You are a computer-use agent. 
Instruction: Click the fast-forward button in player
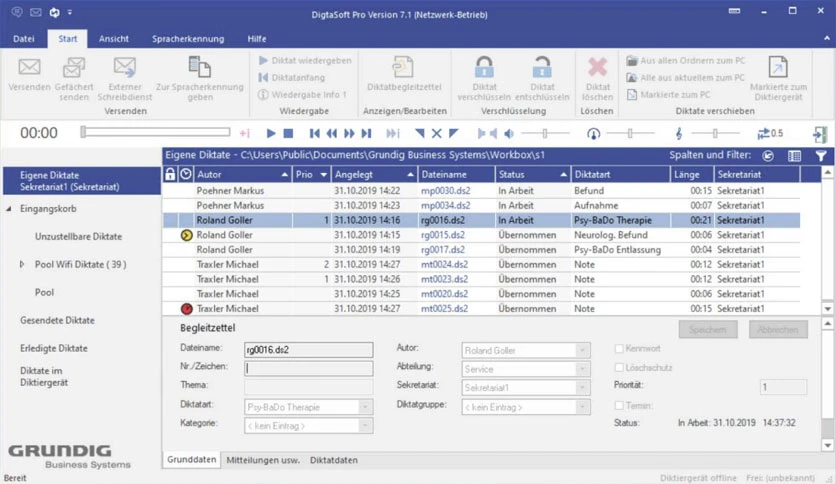[349, 133]
